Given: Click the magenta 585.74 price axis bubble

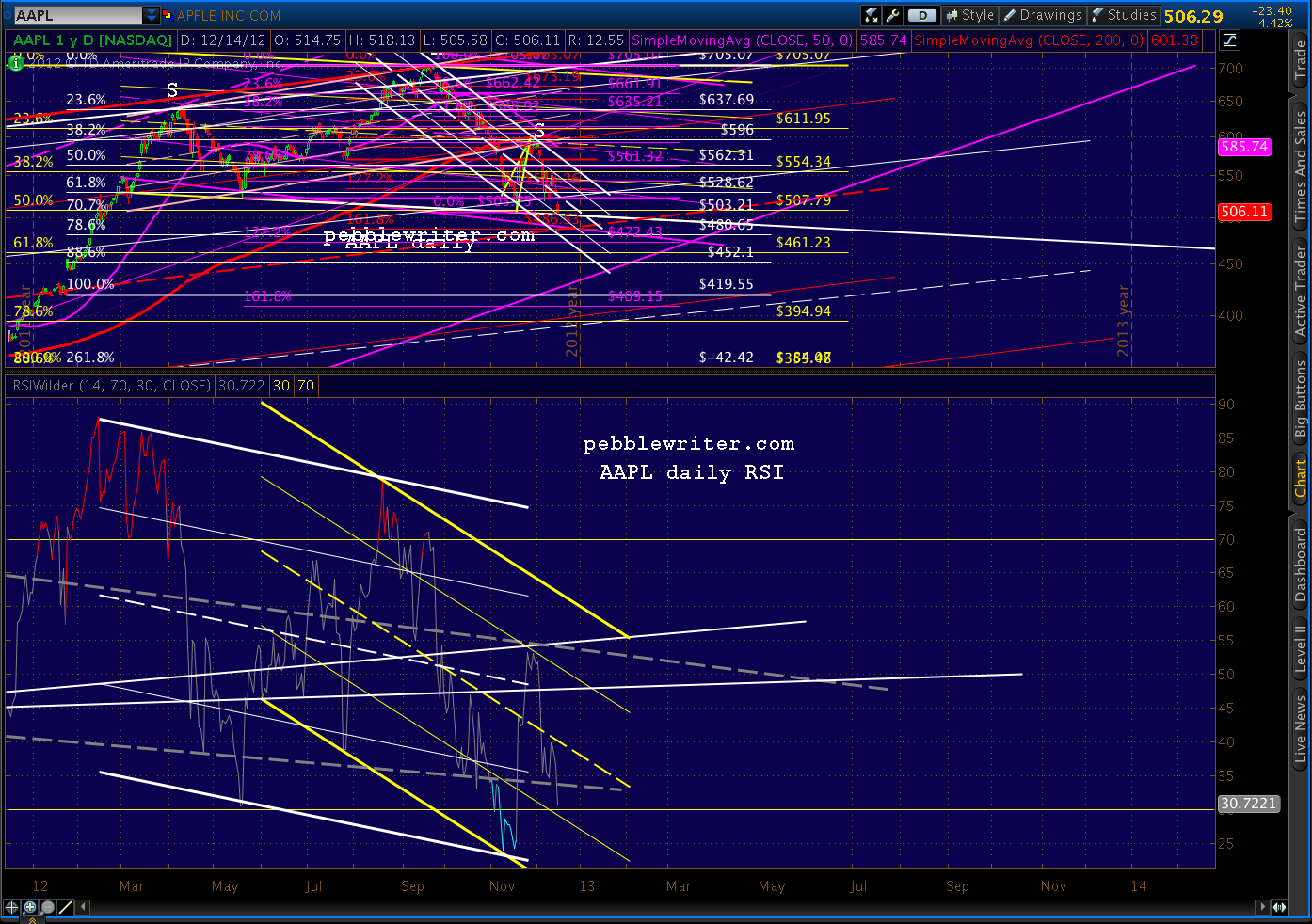Looking at the screenshot, I should (x=1245, y=147).
